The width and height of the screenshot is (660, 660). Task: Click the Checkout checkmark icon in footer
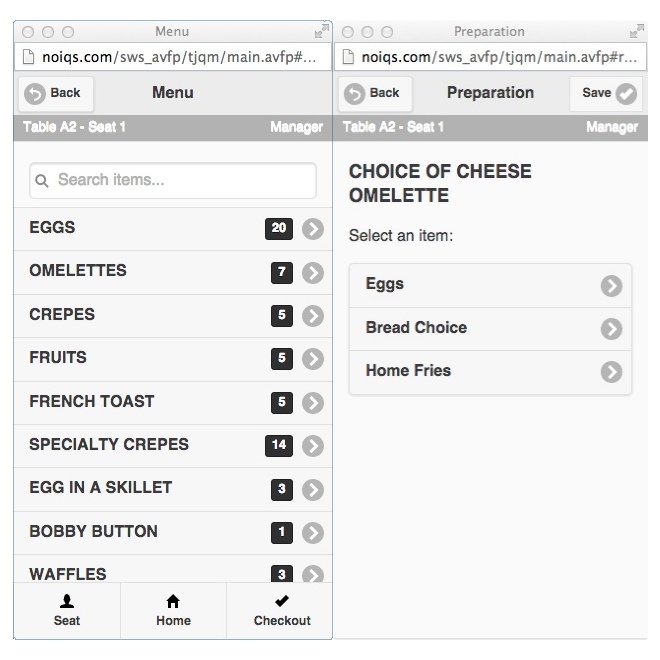point(282,601)
